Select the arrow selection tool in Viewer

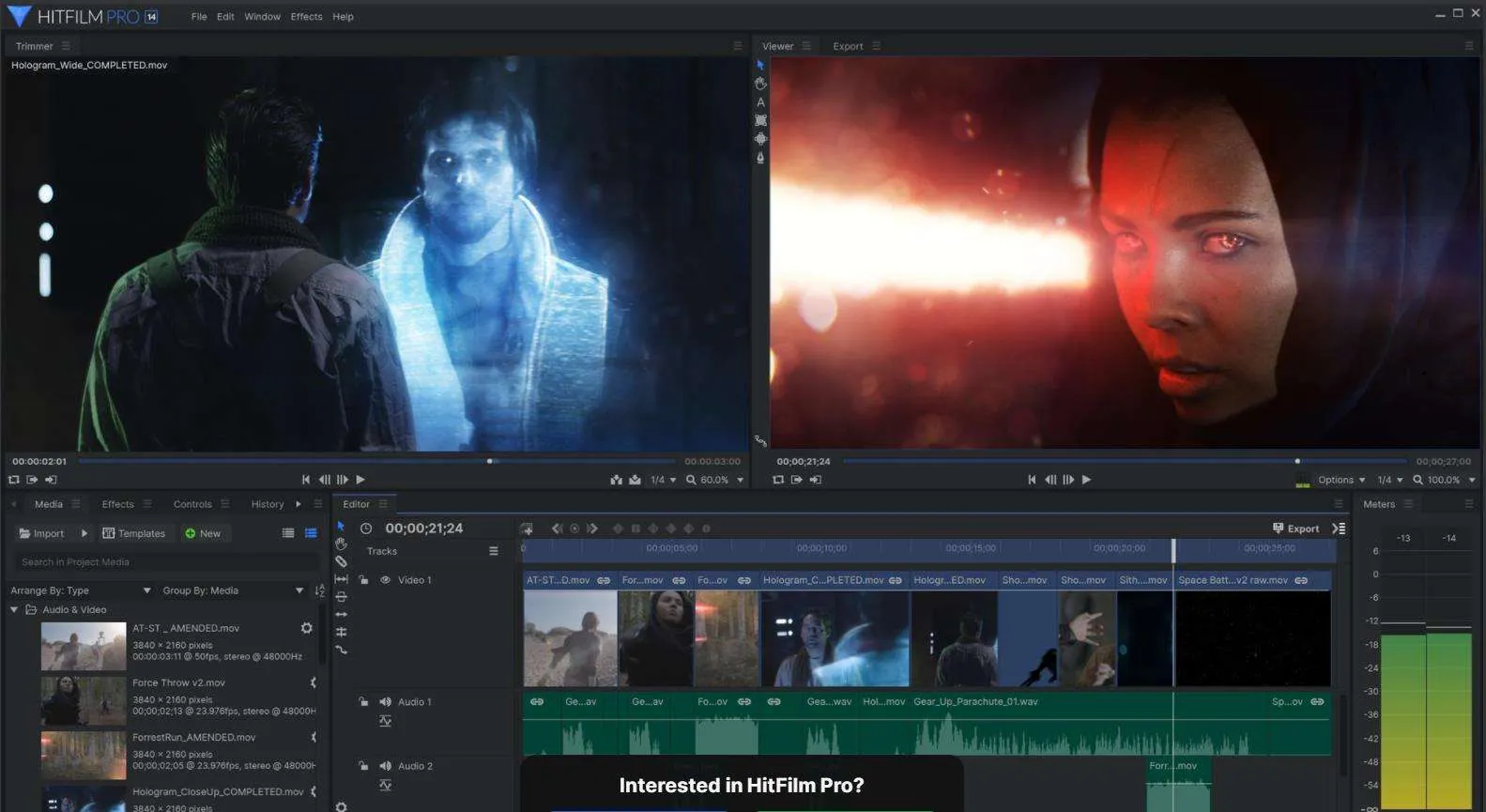click(760, 65)
